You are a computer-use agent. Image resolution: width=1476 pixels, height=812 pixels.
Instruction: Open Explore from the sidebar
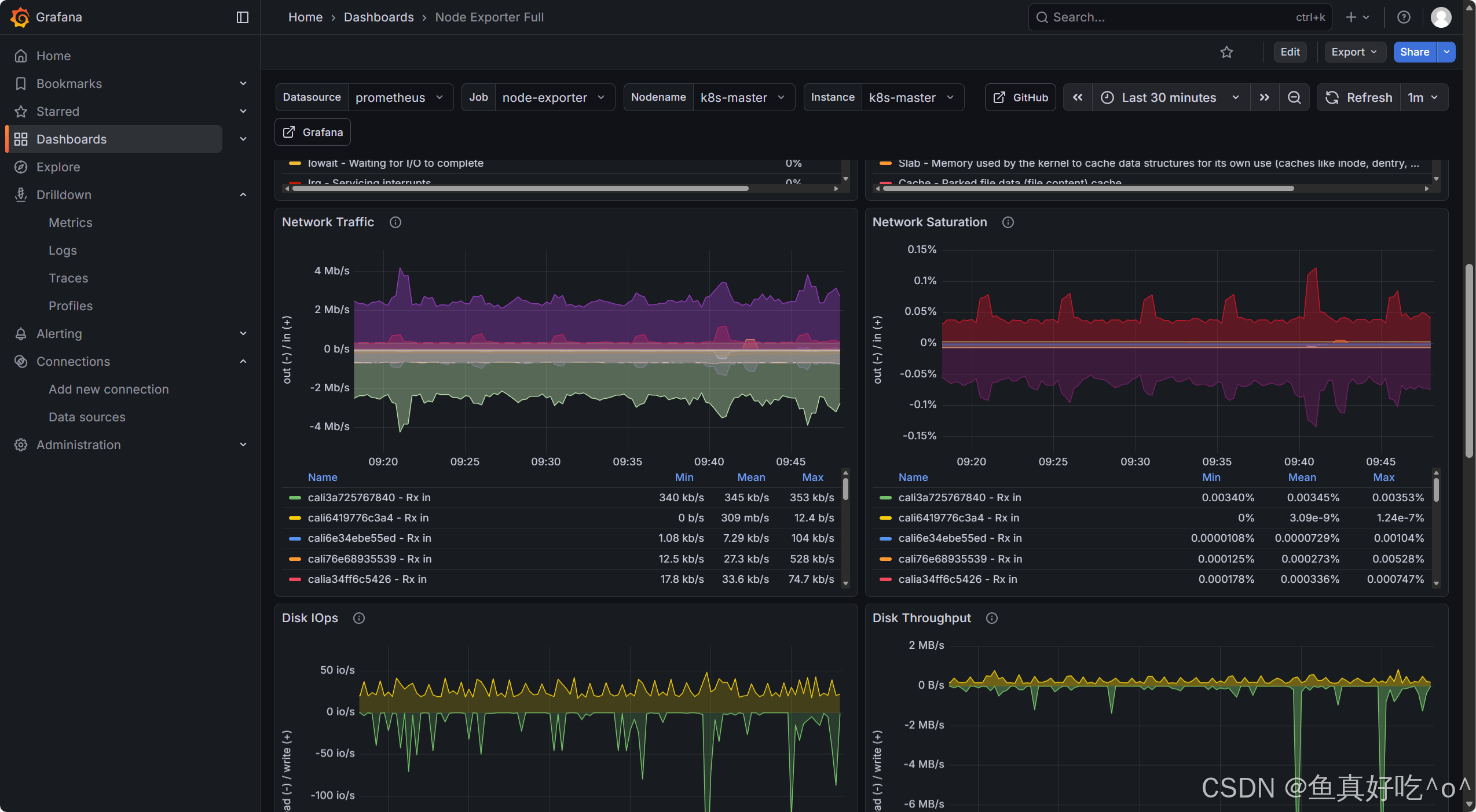point(58,167)
